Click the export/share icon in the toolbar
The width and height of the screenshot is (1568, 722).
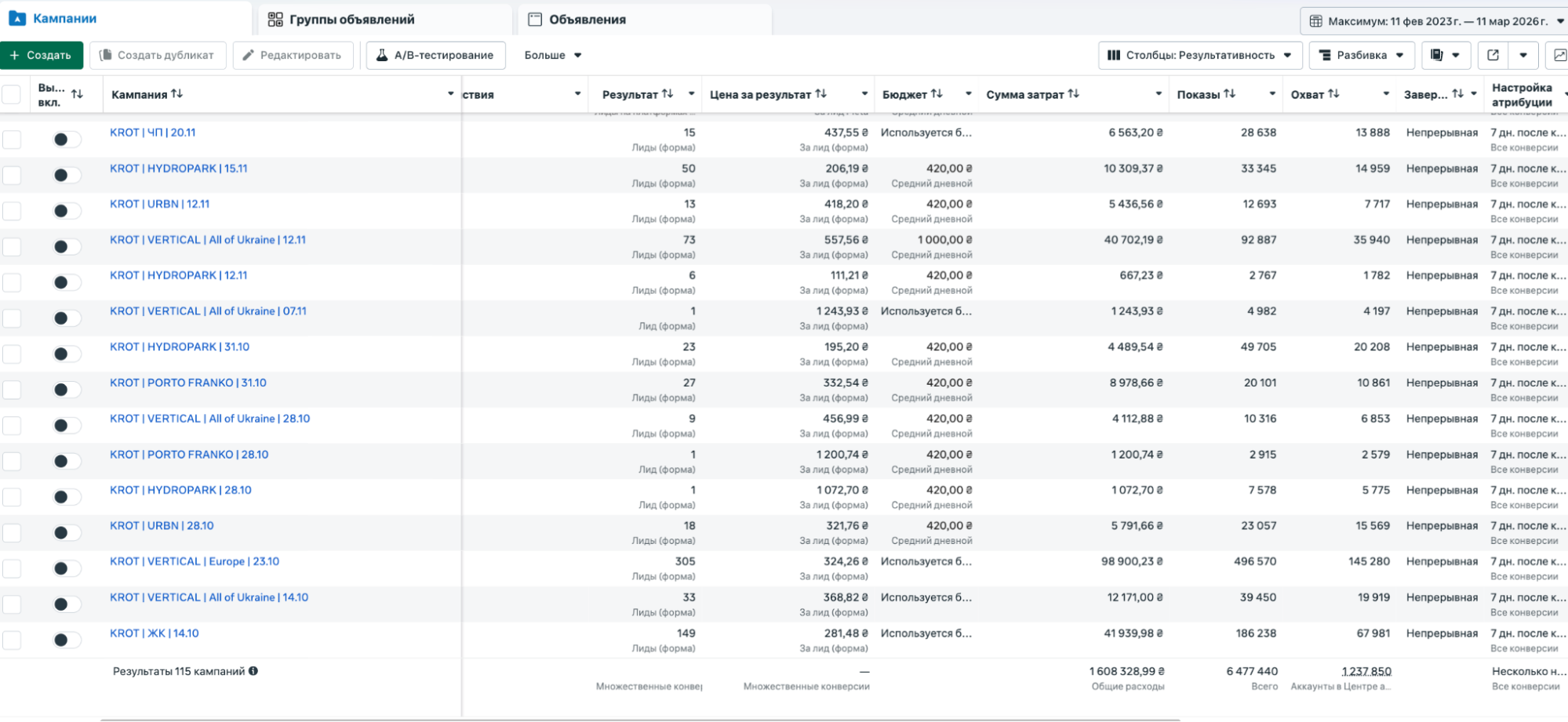1493,55
